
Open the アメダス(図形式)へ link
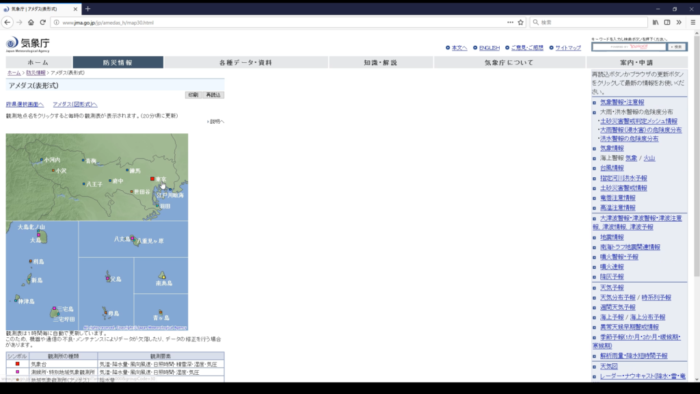75,104
